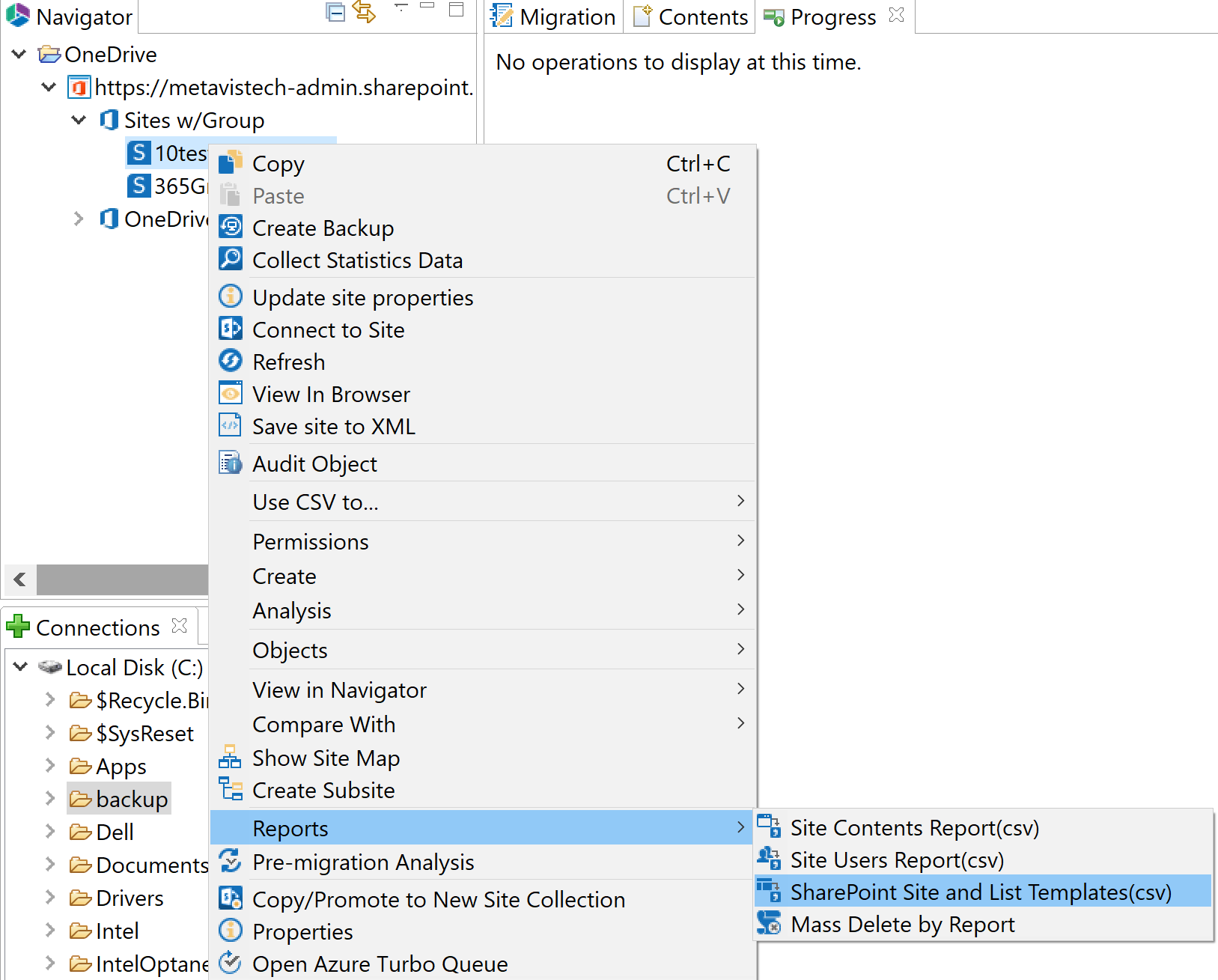The width and height of the screenshot is (1218, 980).
Task: Click the Create Backup icon in the context menu
Action: coord(231,227)
